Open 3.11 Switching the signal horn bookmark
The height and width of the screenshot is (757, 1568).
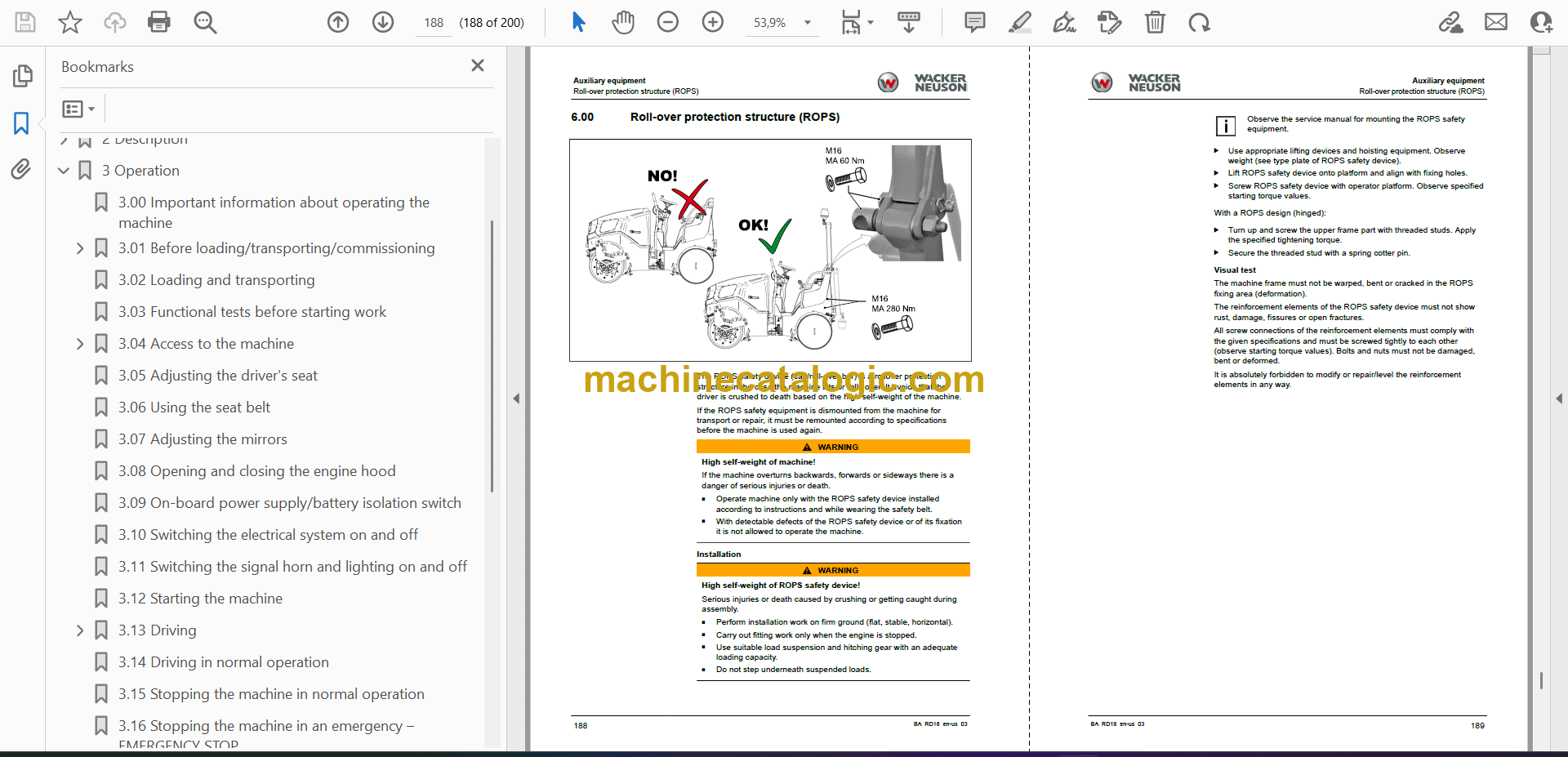(292, 567)
